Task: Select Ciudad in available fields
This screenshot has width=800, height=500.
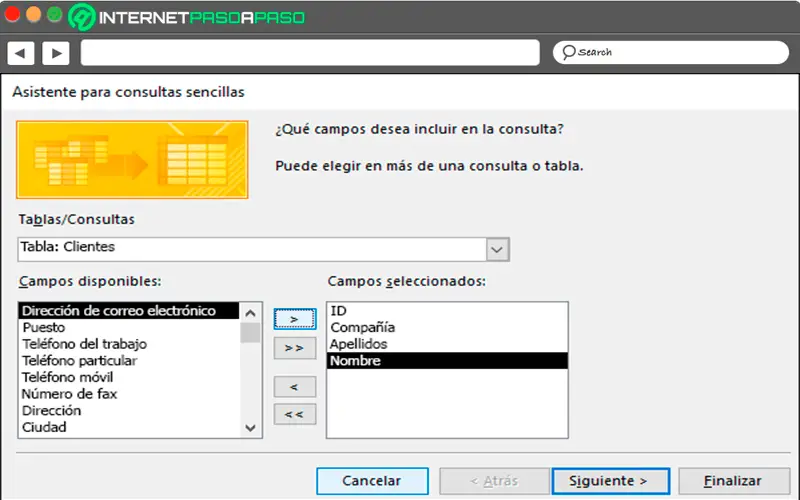Action: click(129, 427)
